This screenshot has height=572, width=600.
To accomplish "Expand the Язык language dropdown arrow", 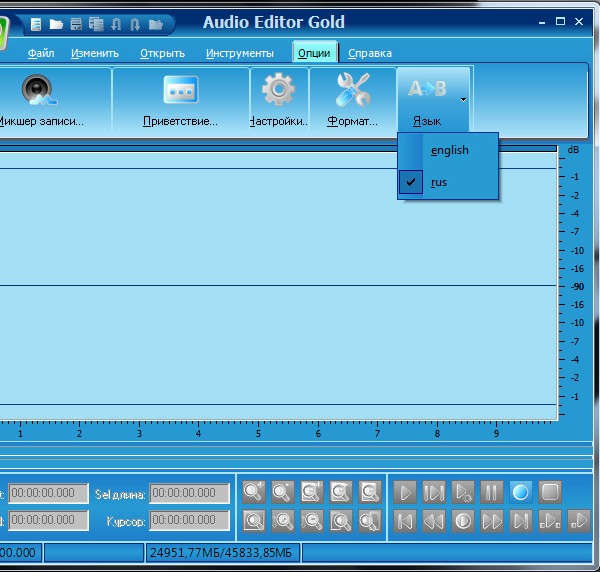I will coord(463,100).
